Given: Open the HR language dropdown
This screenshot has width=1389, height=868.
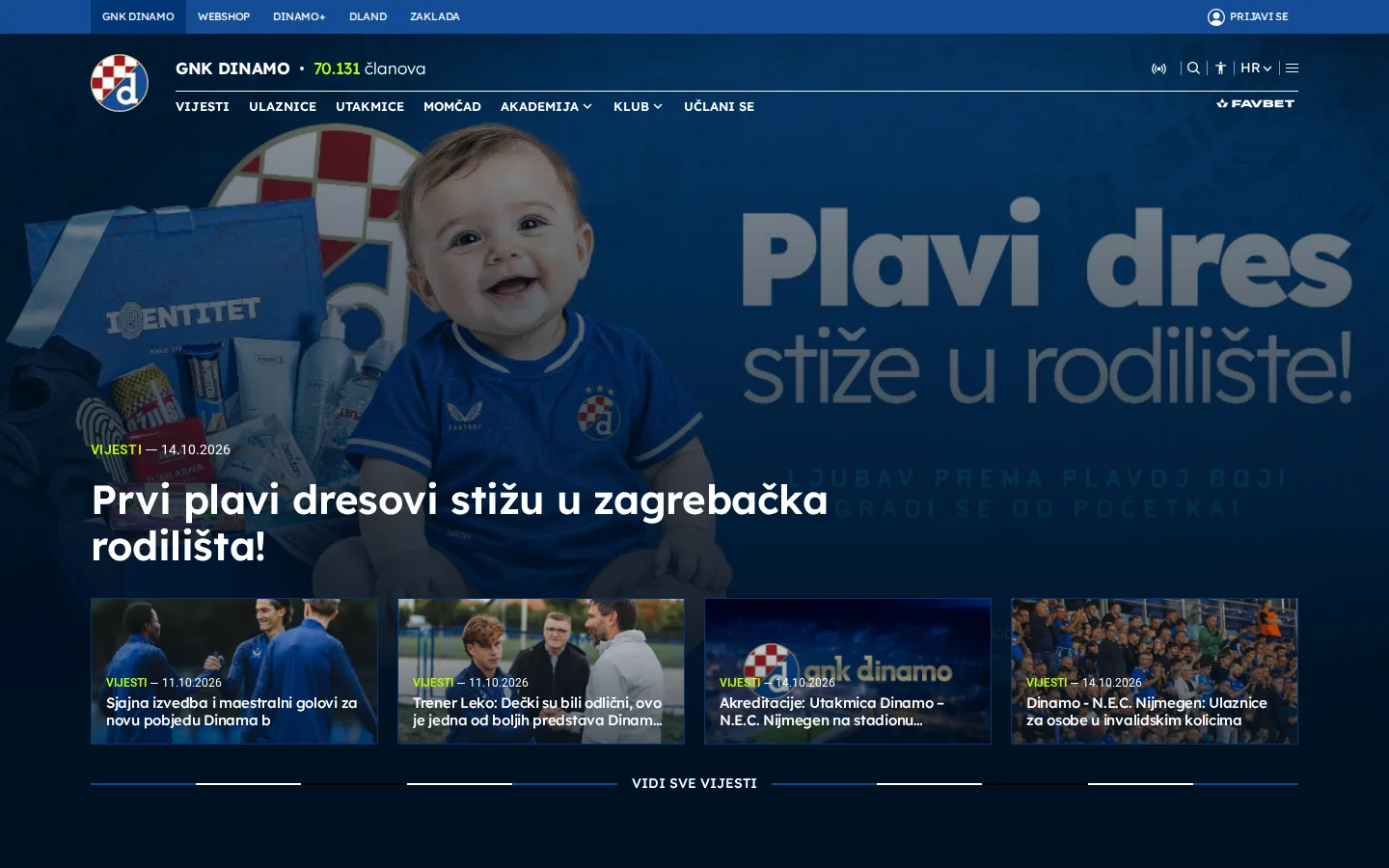Looking at the screenshot, I should [x=1256, y=68].
